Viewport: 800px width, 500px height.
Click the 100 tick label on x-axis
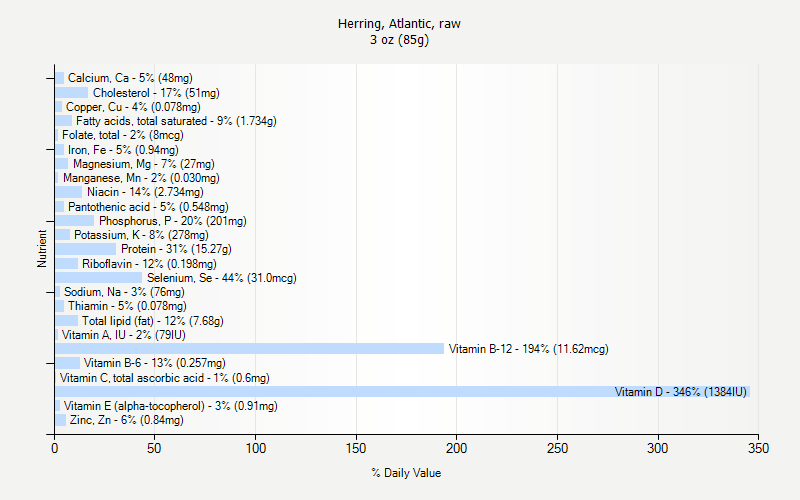(256, 450)
